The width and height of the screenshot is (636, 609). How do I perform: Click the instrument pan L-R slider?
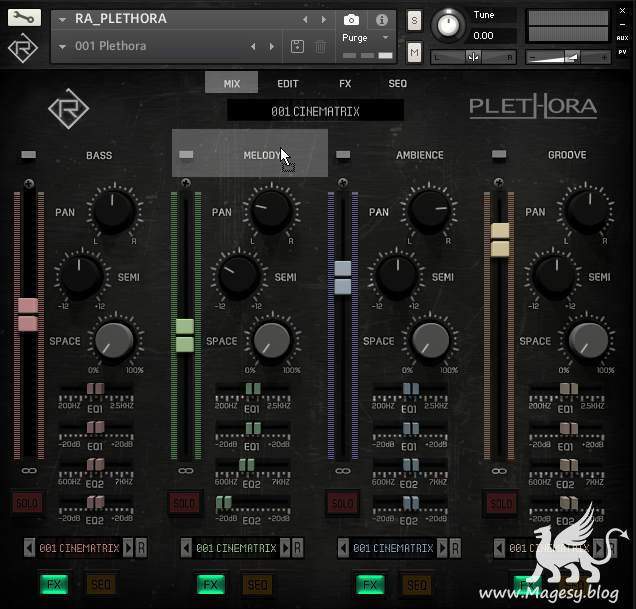pyautogui.click(x=473, y=57)
